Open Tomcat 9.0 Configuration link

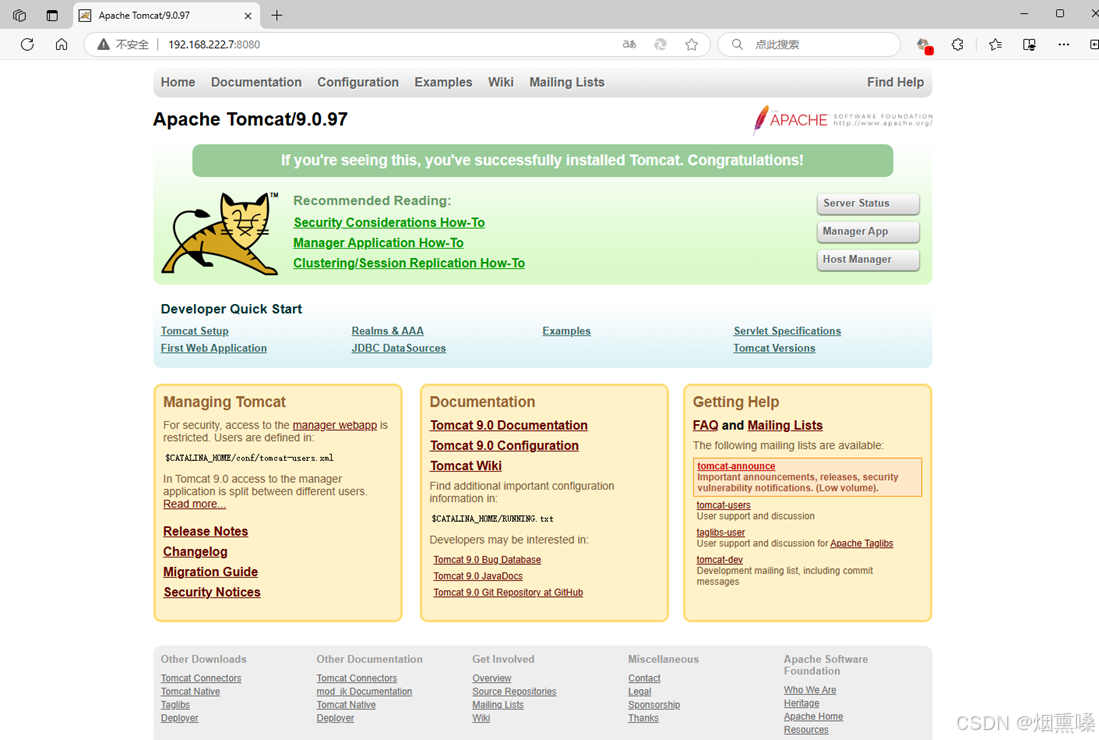pyautogui.click(x=505, y=446)
